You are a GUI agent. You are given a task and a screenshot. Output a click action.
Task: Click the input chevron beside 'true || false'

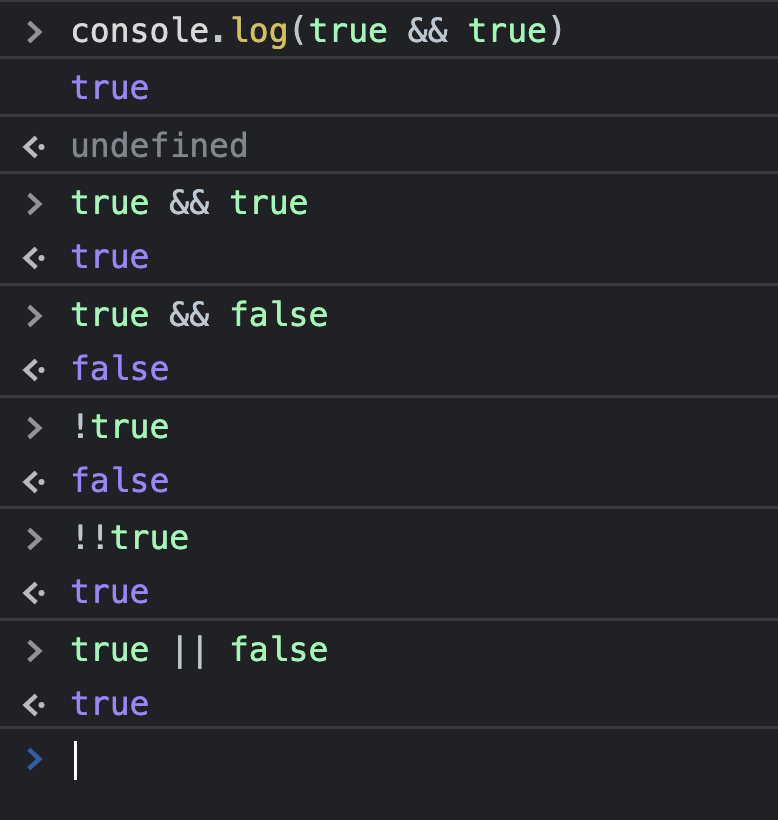pos(35,651)
